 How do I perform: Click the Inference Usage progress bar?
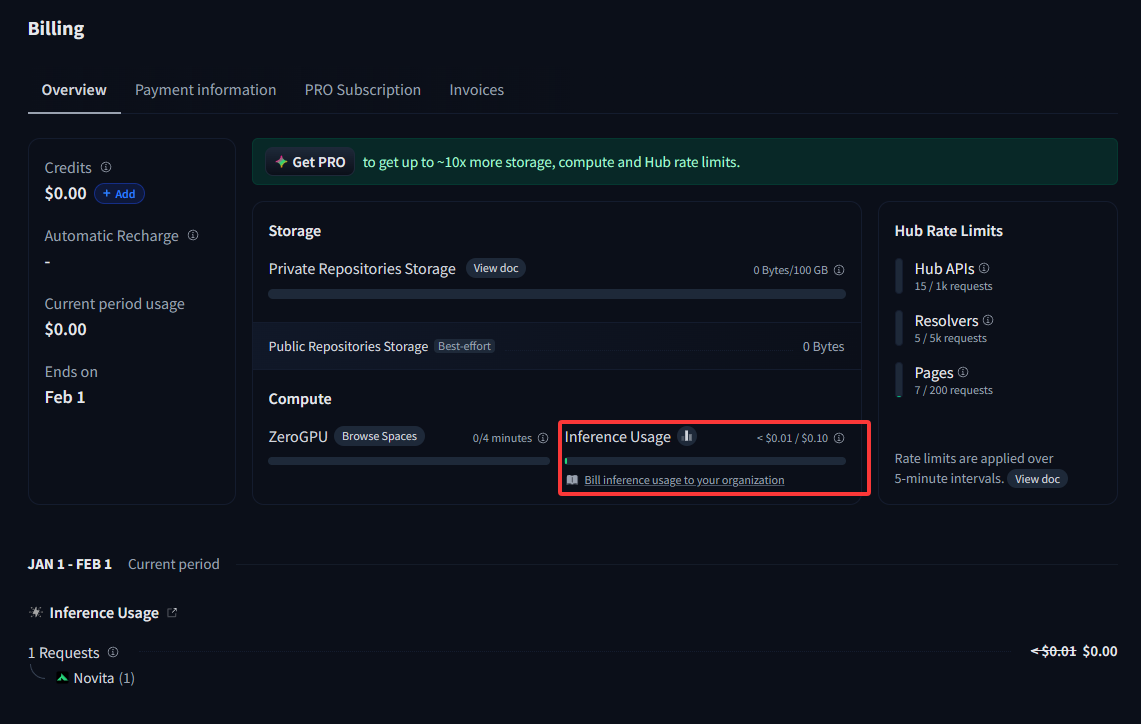[x=705, y=461]
